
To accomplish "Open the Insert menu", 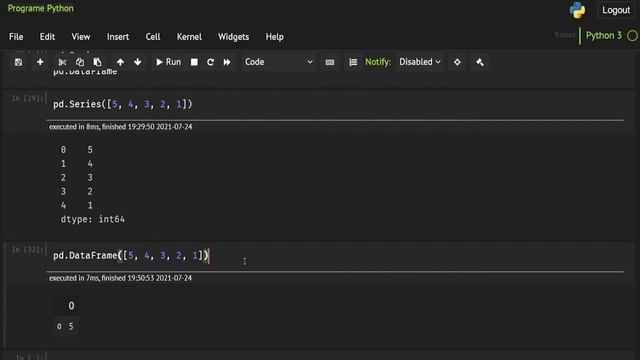I will 118,37.
